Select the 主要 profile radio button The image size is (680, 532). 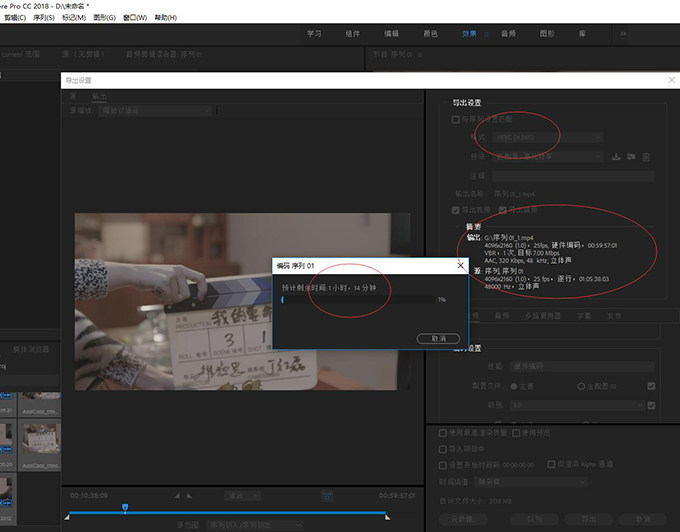click(514, 386)
